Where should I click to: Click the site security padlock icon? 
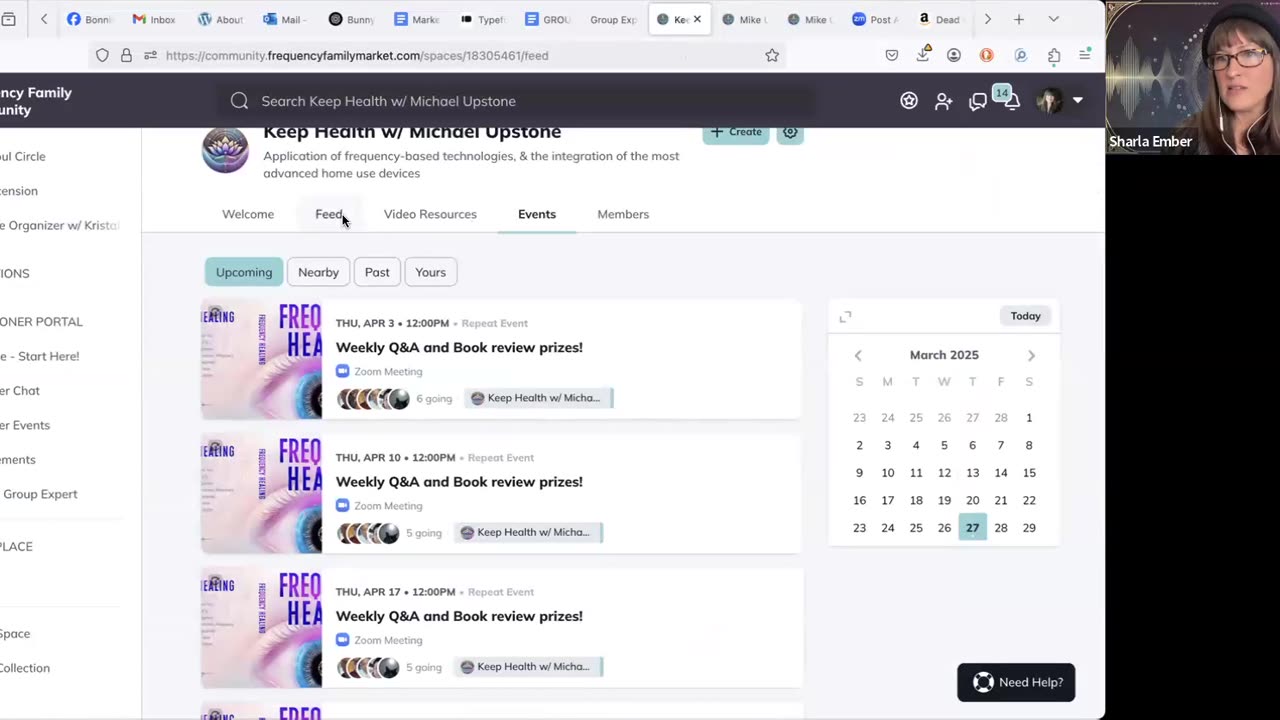pyautogui.click(x=126, y=55)
